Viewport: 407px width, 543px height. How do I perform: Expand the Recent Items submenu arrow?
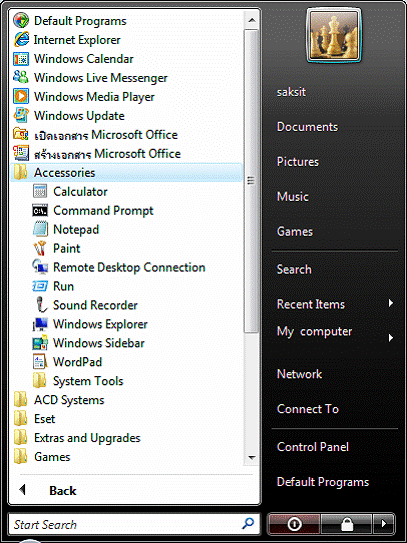pos(391,303)
